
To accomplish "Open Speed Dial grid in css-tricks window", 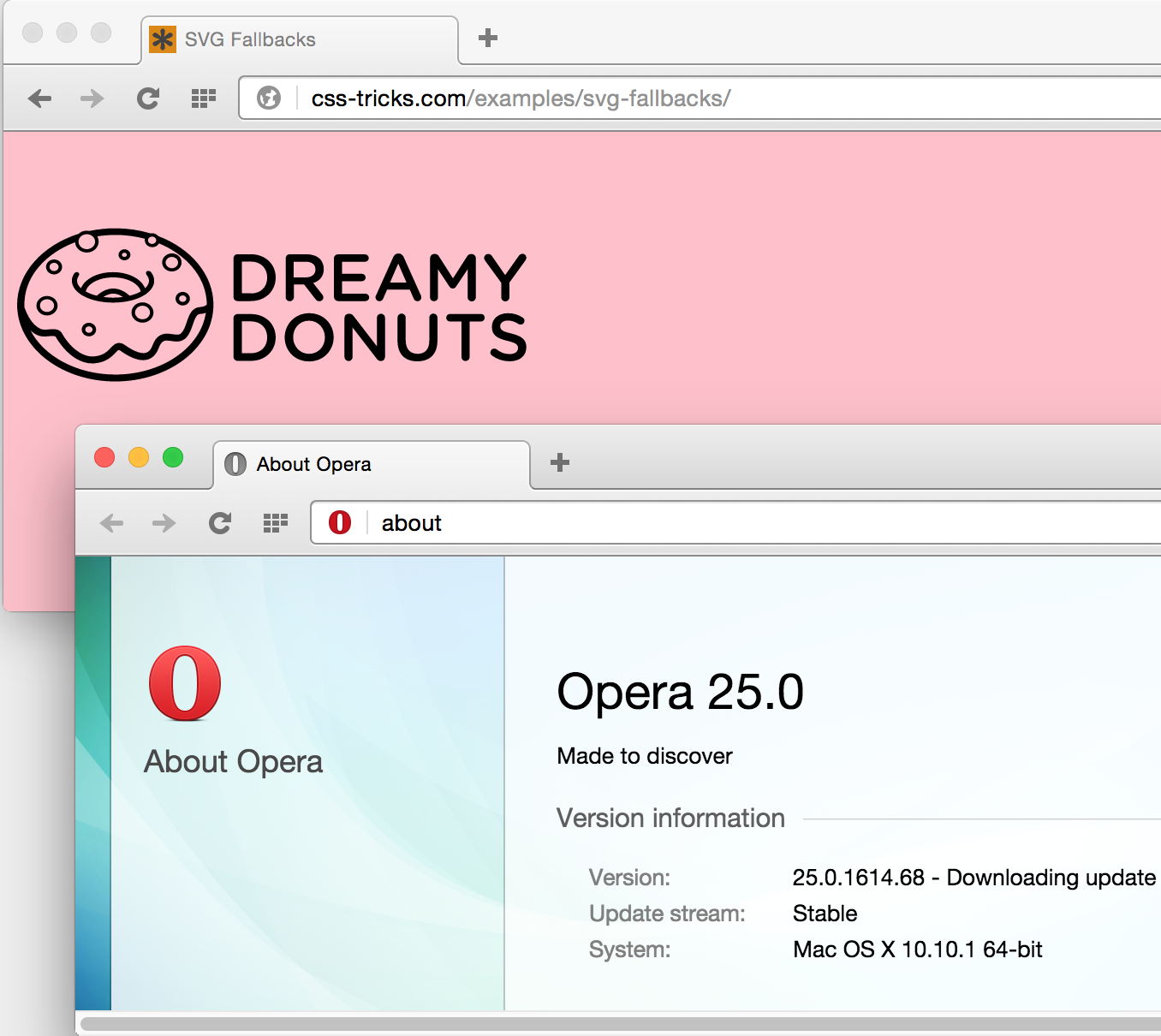I will pos(203,98).
